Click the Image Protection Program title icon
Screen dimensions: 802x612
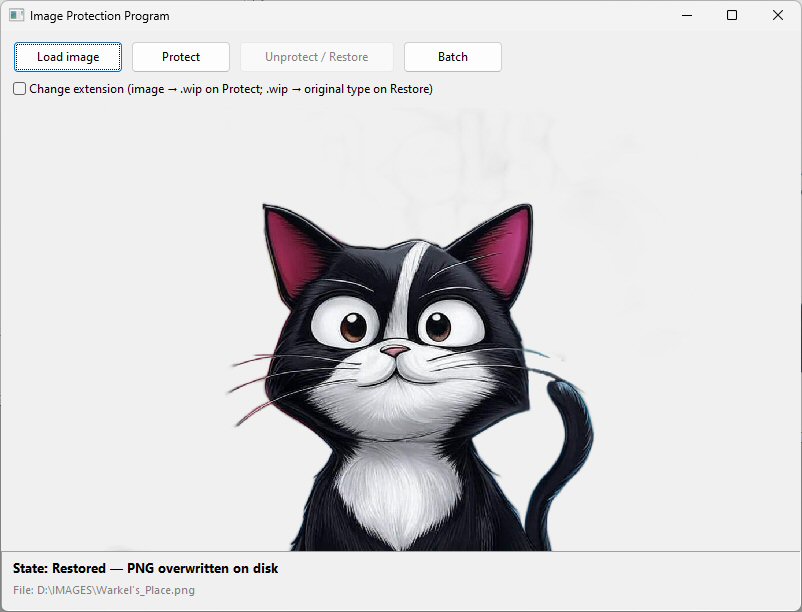click(x=16, y=15)
